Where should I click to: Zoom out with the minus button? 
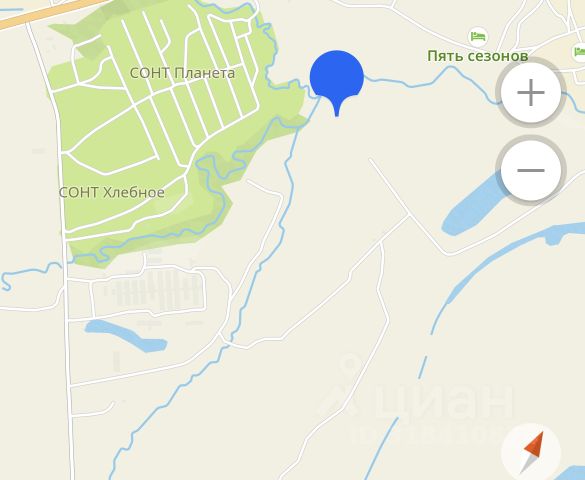click(x=531, y=170)
